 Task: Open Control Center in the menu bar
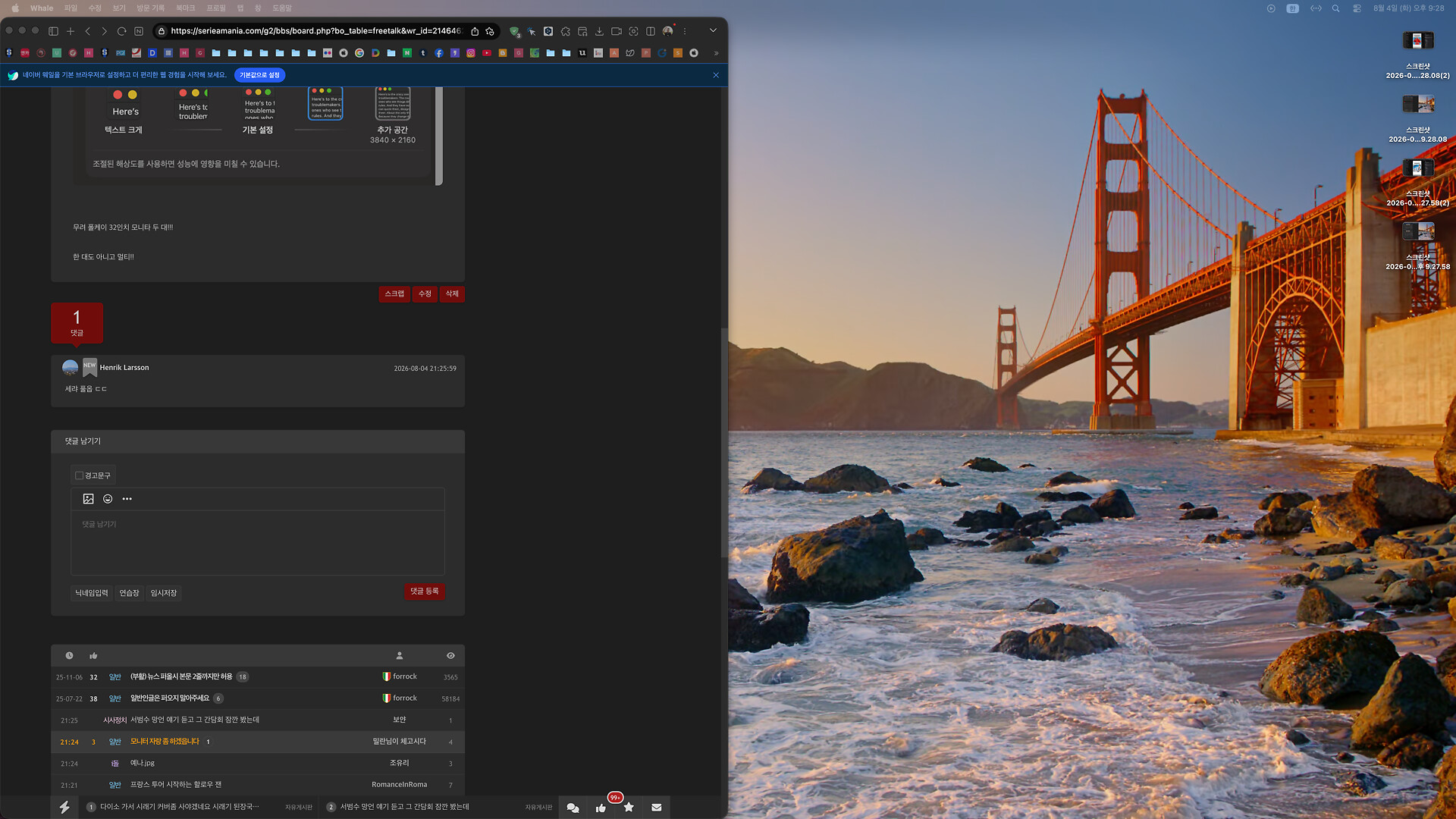point(1357,8)
